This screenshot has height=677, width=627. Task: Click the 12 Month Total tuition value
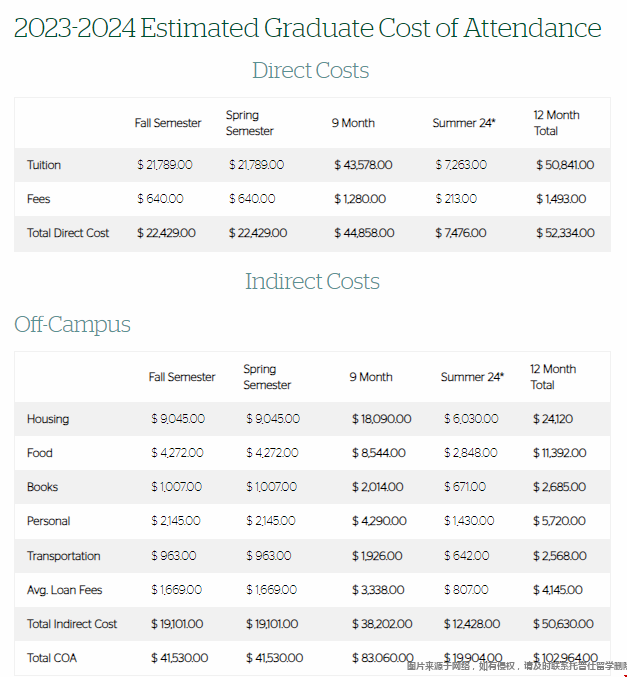click(x=565, y=165)
